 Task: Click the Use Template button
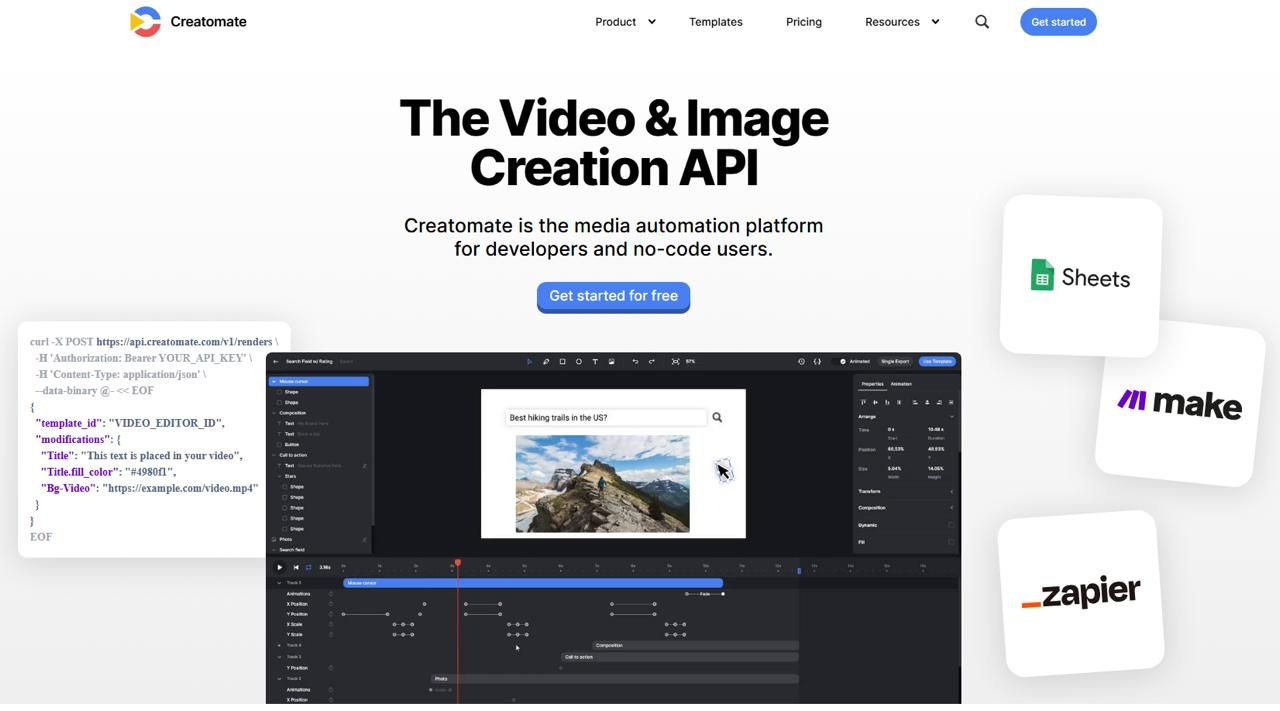point(937,361)
